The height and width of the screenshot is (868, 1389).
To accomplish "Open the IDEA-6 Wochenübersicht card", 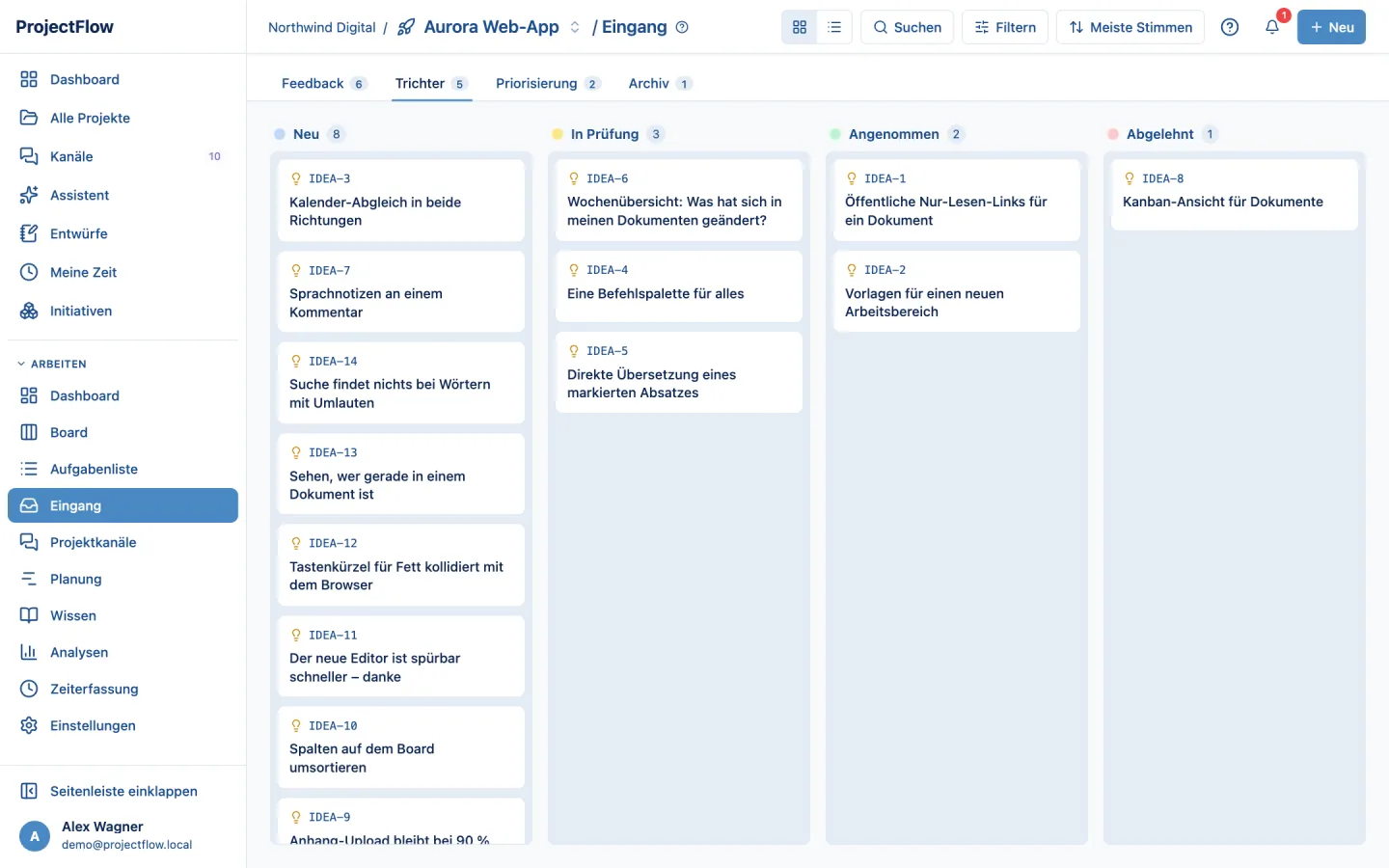I will [679, 200].
